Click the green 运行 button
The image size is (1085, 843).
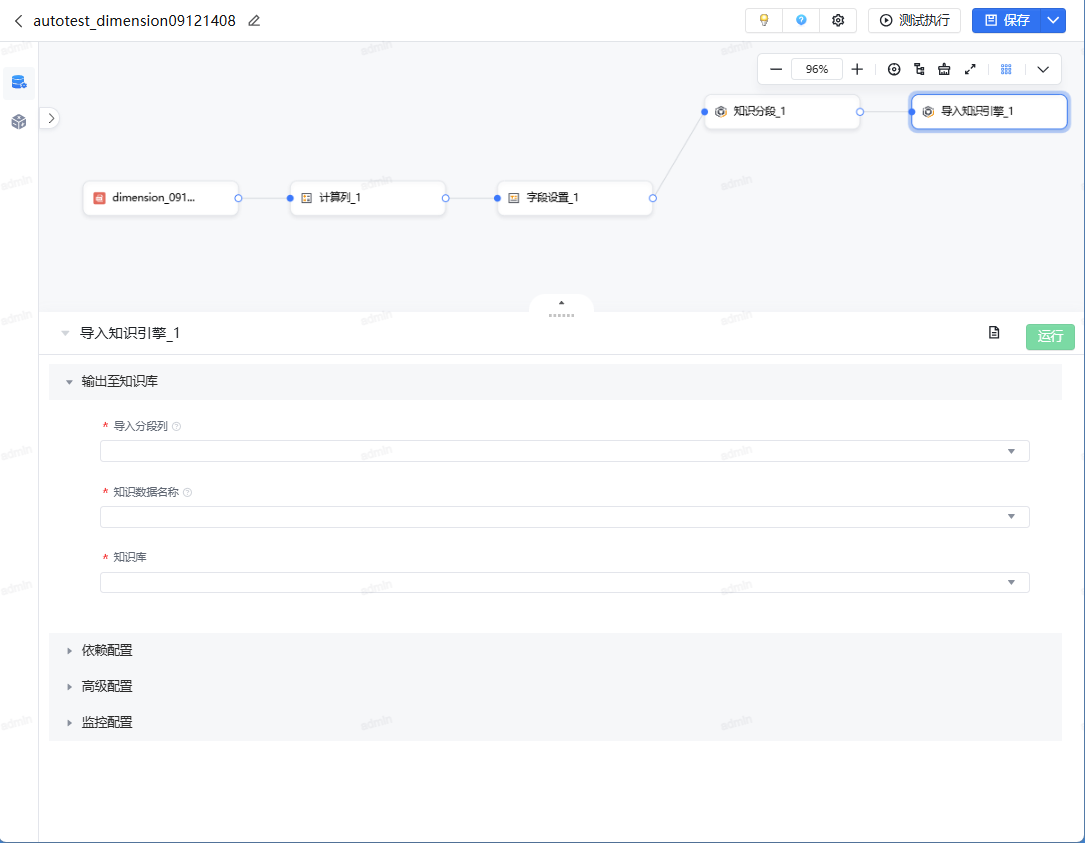pyautogui.click(x=1050, y=336)
